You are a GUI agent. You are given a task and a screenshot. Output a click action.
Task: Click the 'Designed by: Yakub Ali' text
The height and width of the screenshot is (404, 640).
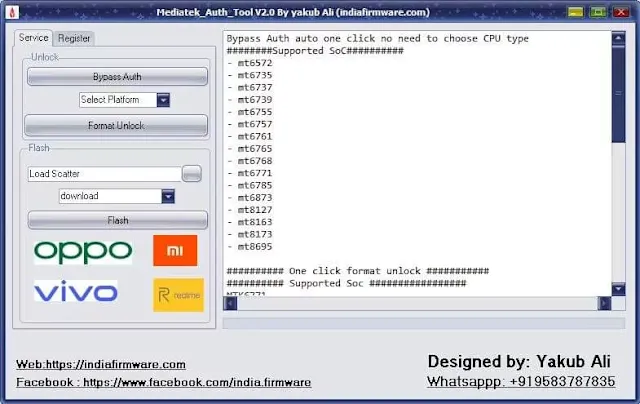pyautogui.click(x=519, y=362)
